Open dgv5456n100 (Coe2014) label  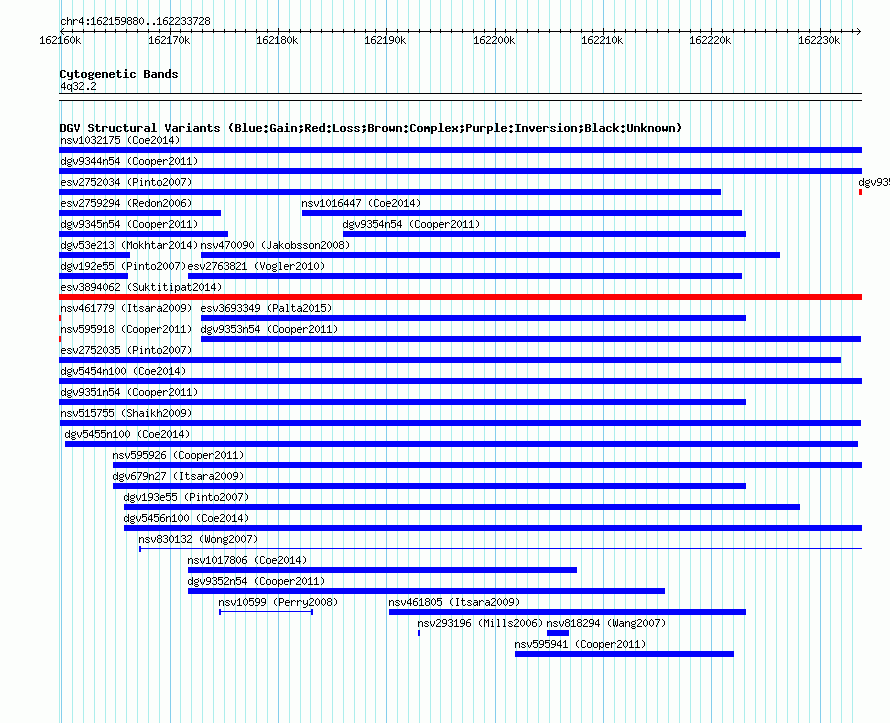click(186, 518)
